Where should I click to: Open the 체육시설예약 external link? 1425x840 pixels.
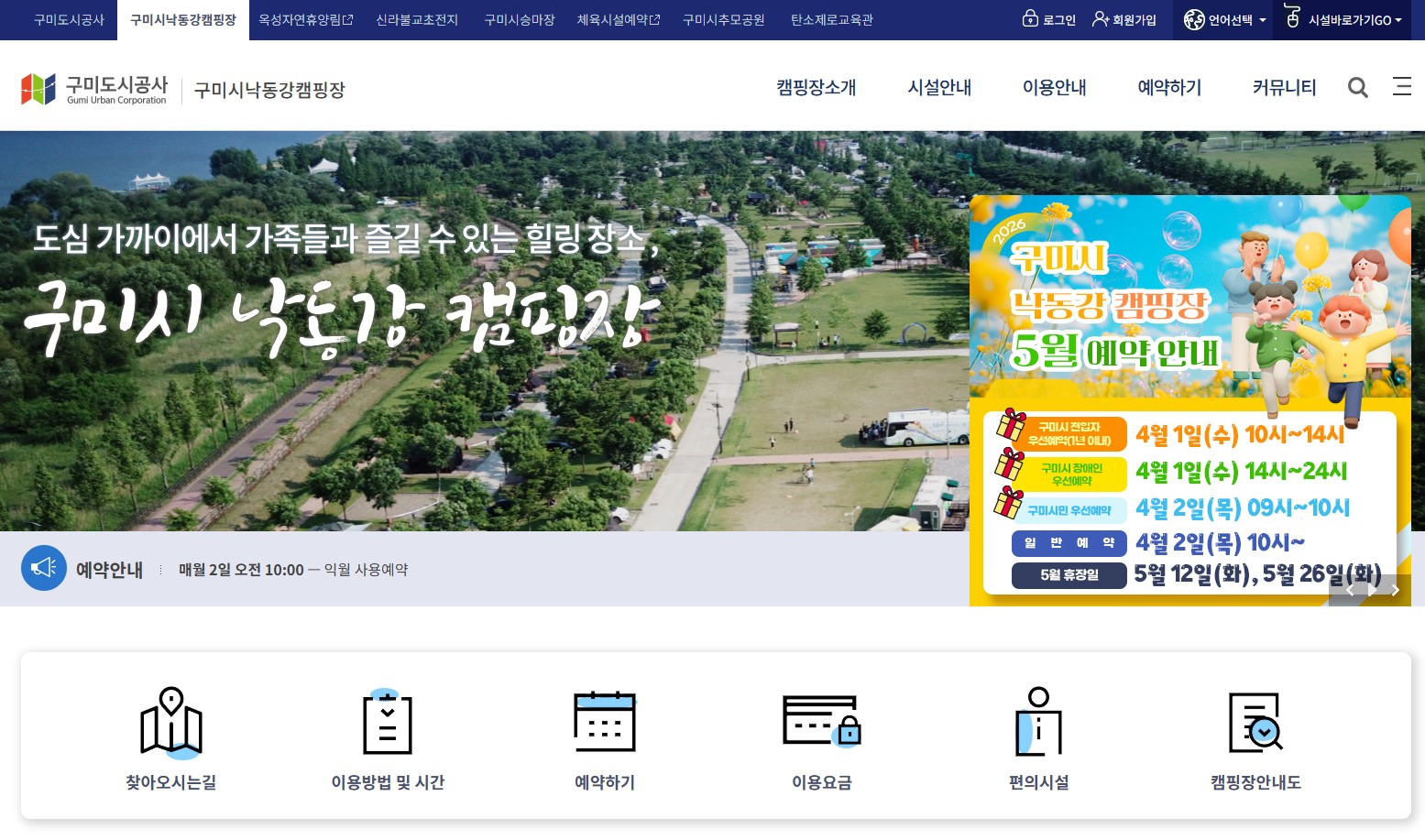coord(618,19)
